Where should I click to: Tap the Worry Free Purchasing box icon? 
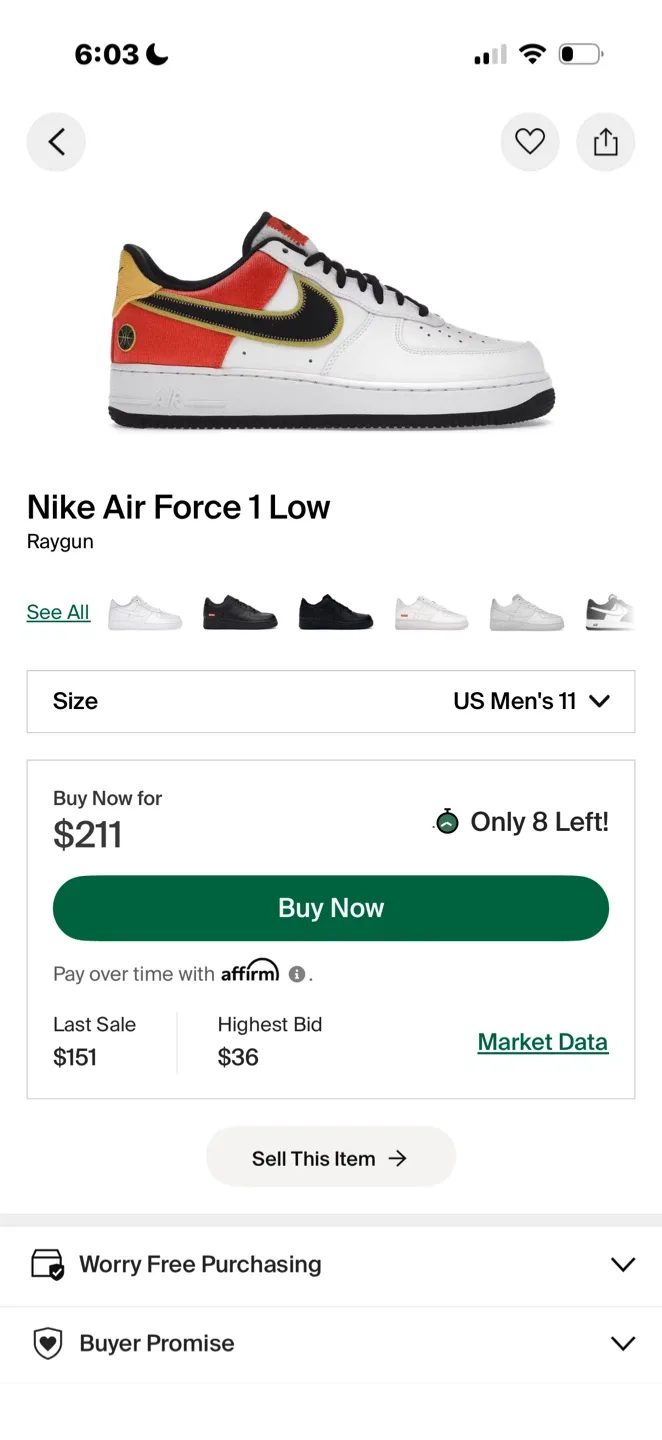(x=46, y=1263)
